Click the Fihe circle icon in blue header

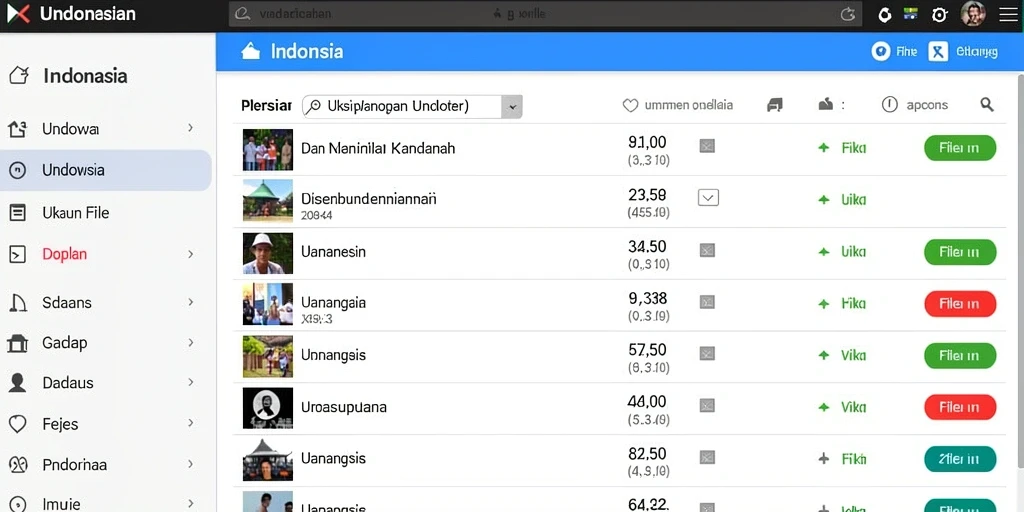tap(881, 52)
